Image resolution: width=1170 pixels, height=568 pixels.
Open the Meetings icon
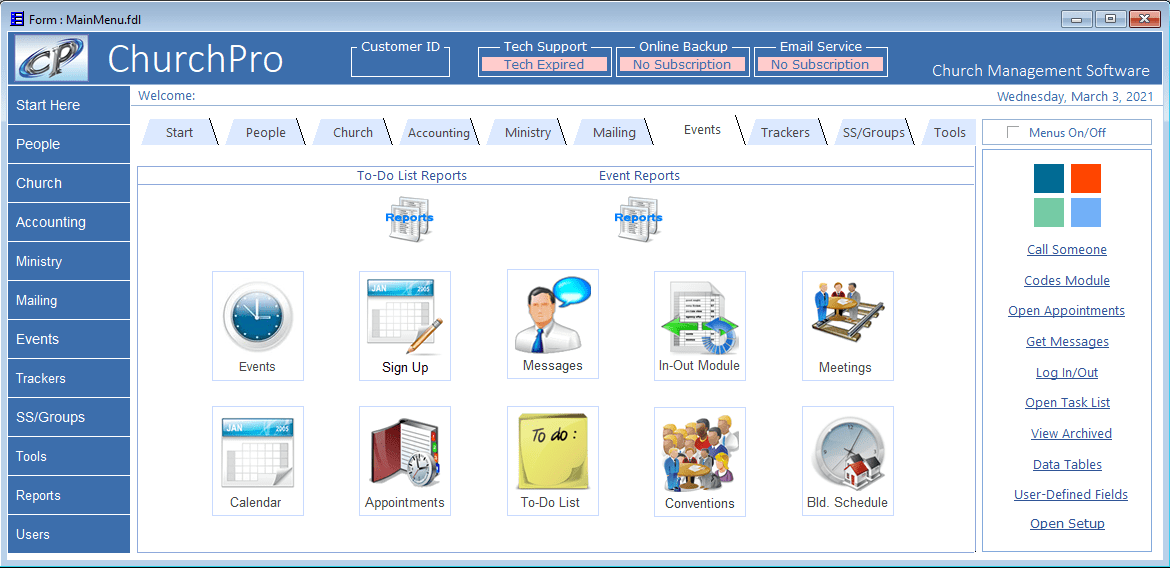(848, 326)
